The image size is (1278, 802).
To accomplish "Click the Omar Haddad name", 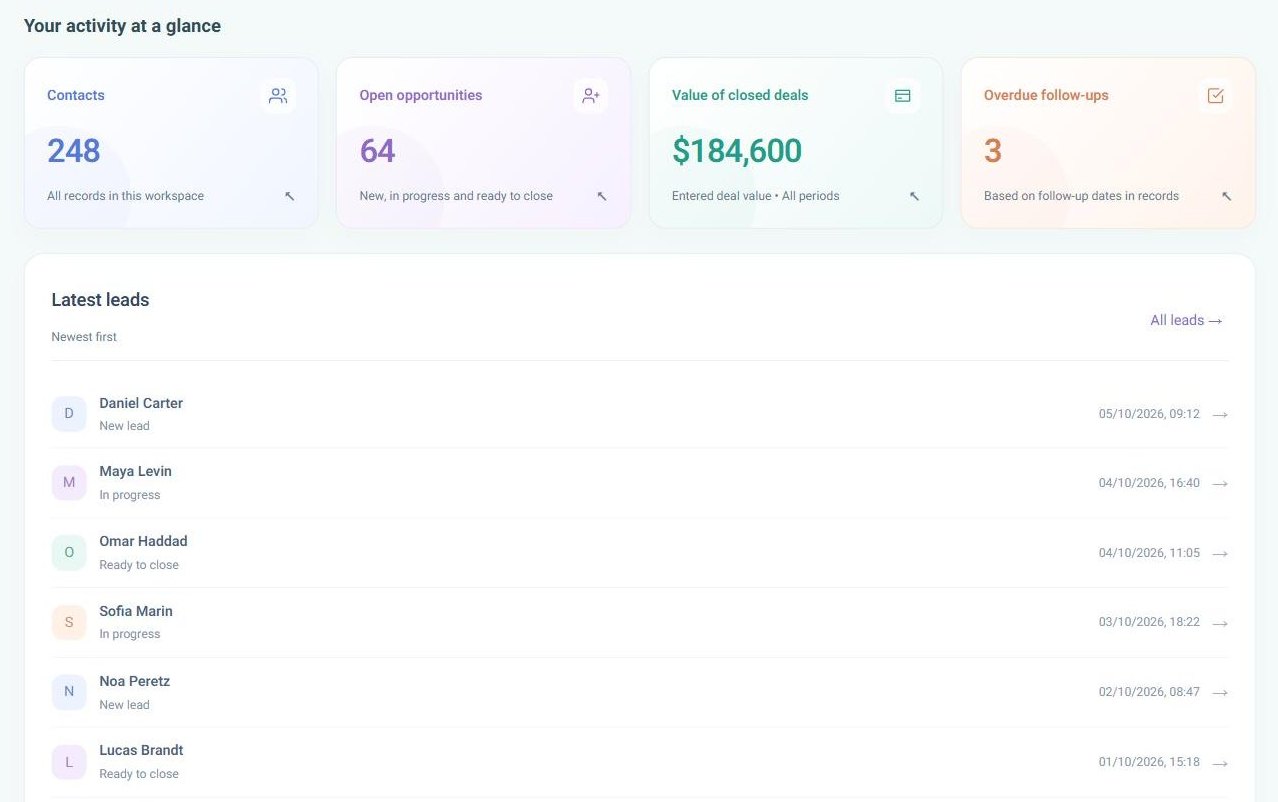I will pyautogui.click(x=143, y=541).
